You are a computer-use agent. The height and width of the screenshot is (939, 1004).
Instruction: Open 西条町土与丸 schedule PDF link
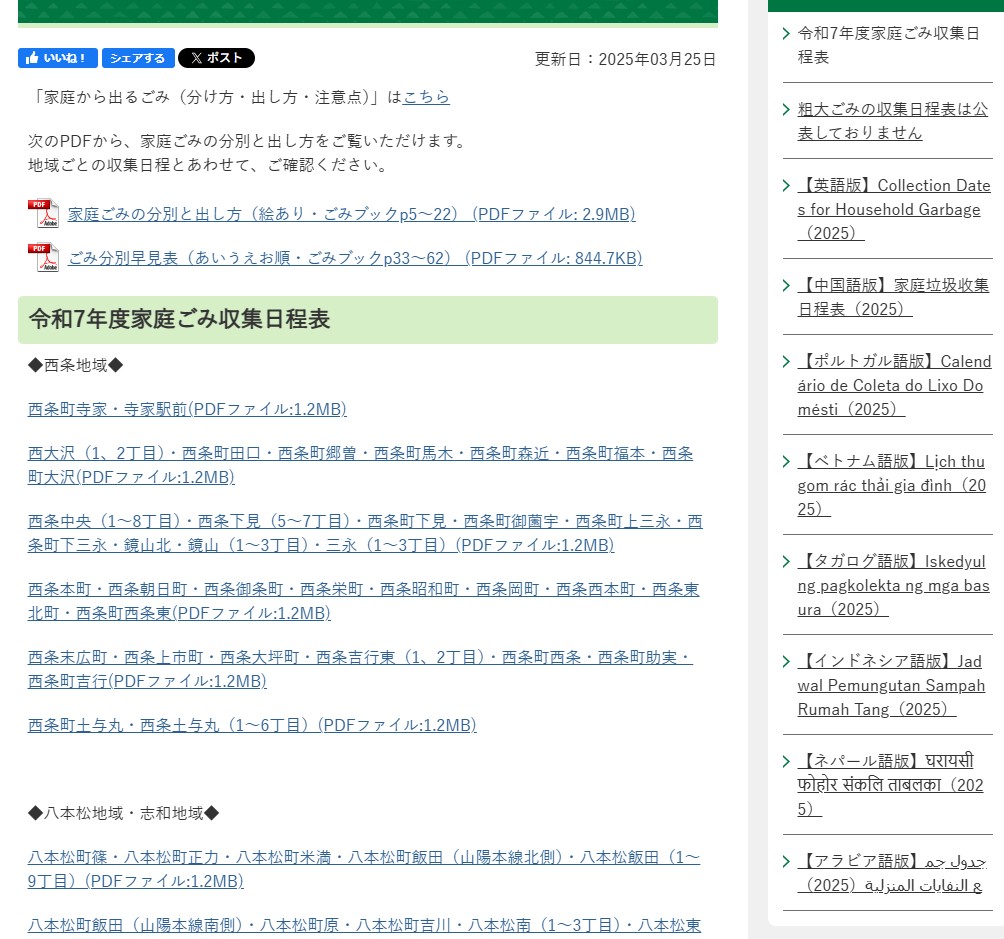pyautogui.click(x=252, y=725)
